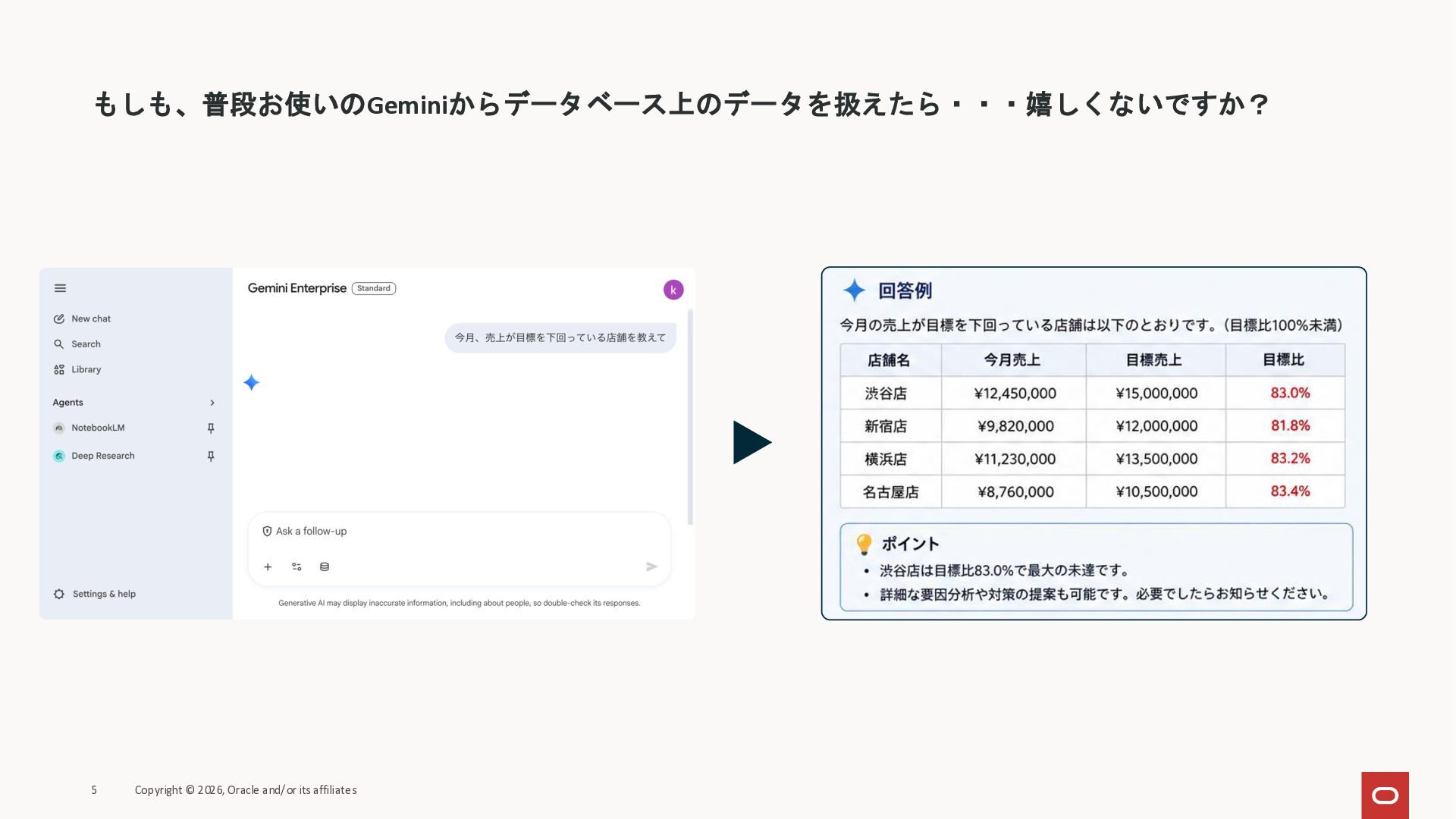The image size is (1456, 819).
Task: Click the chat vertical scrollbar
Action: tap(690, 417)
